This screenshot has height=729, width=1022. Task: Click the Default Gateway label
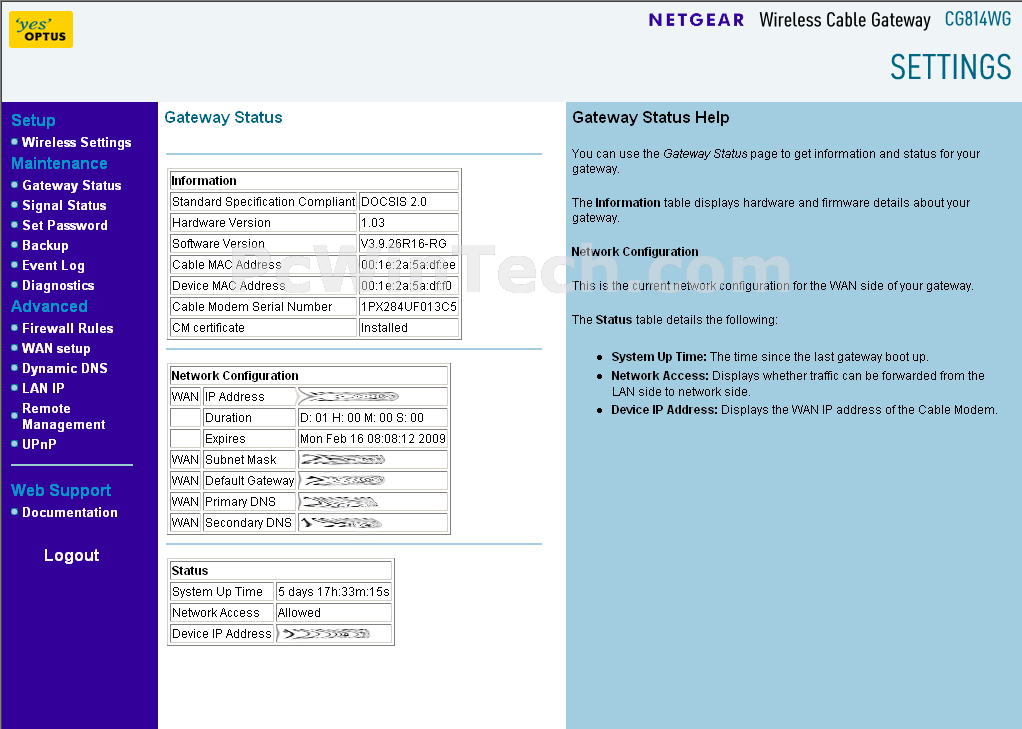click(x=250, y=481)
